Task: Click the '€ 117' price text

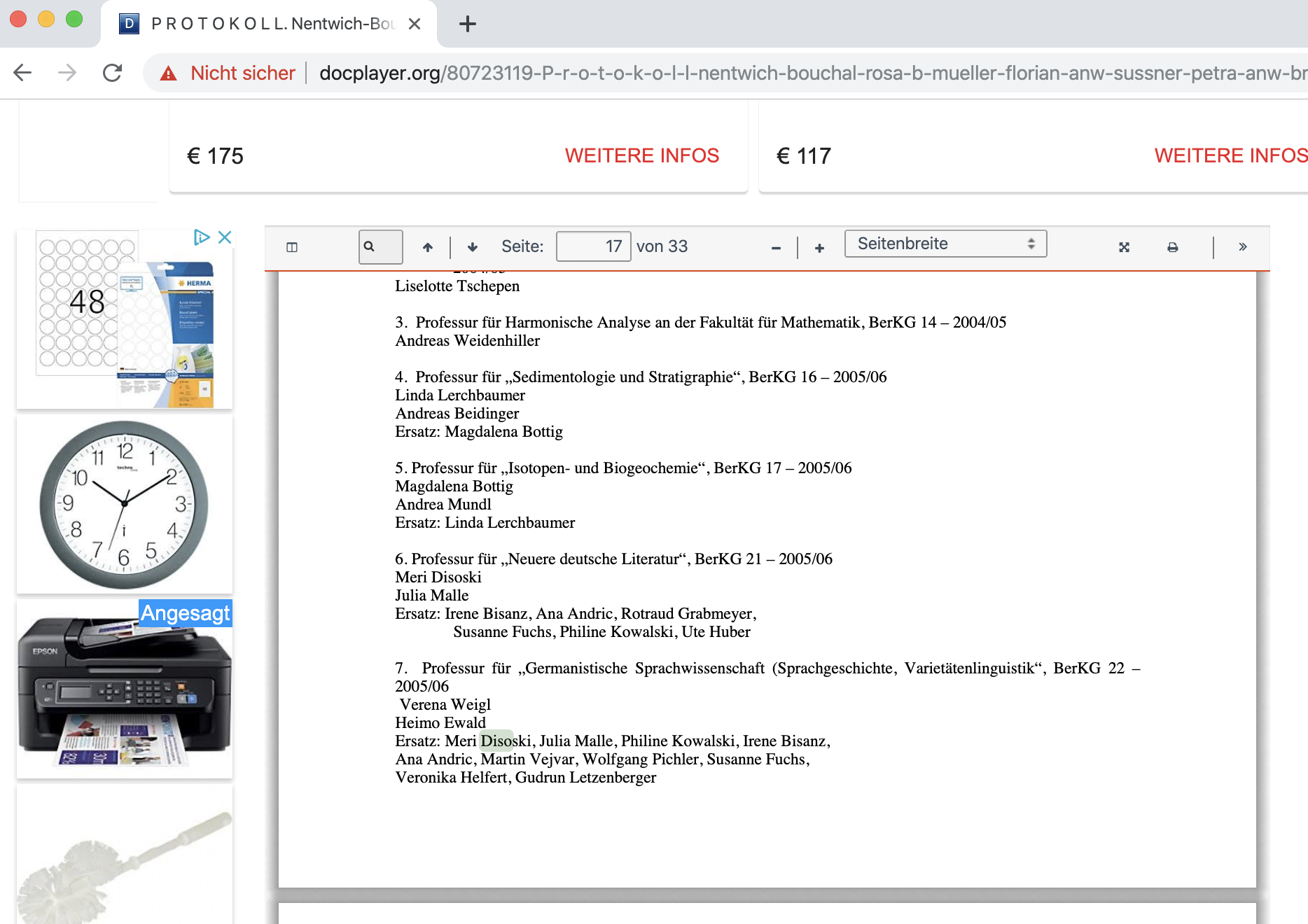Action: 804,155
